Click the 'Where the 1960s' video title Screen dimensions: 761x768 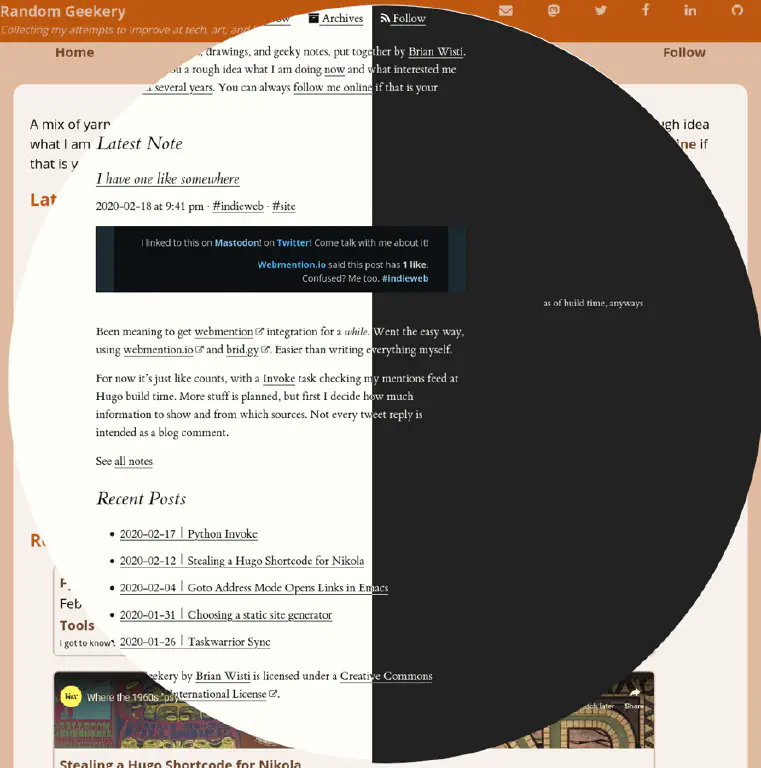coord(132,697)
